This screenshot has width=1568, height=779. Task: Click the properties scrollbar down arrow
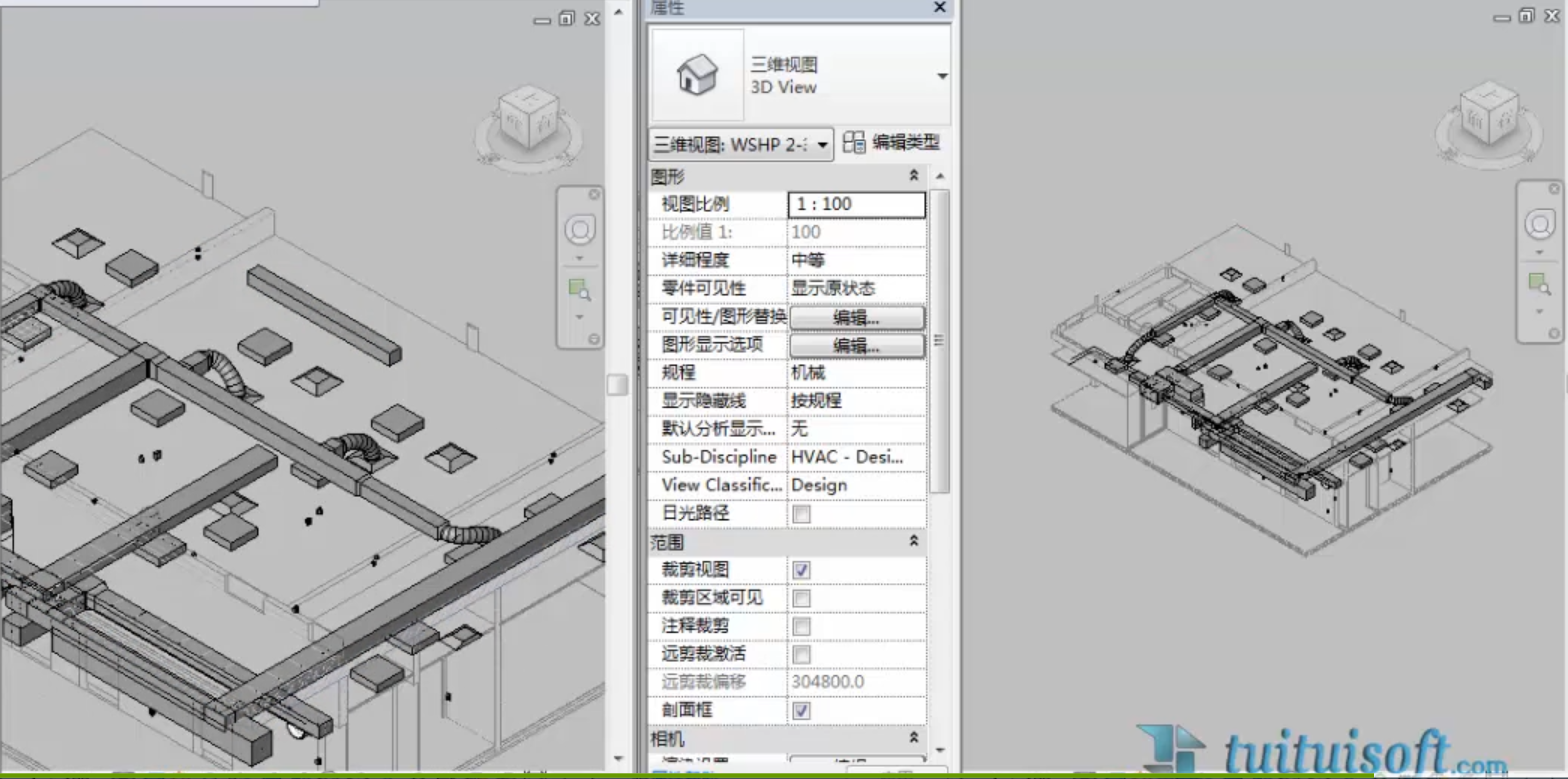click(x=939, y=750)
